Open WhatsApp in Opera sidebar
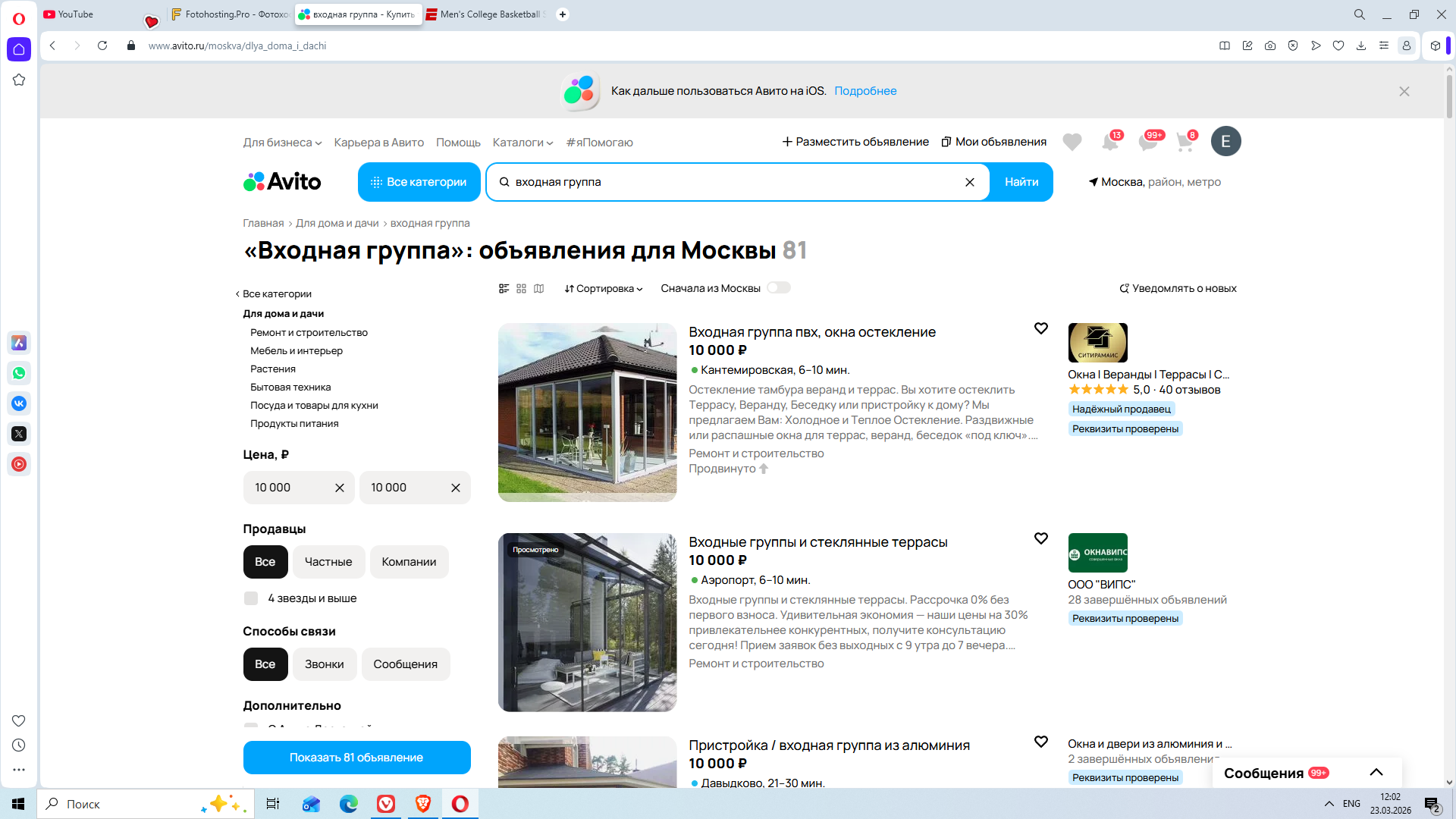Viewport: 1456px width, 819px height. (19, 373)
